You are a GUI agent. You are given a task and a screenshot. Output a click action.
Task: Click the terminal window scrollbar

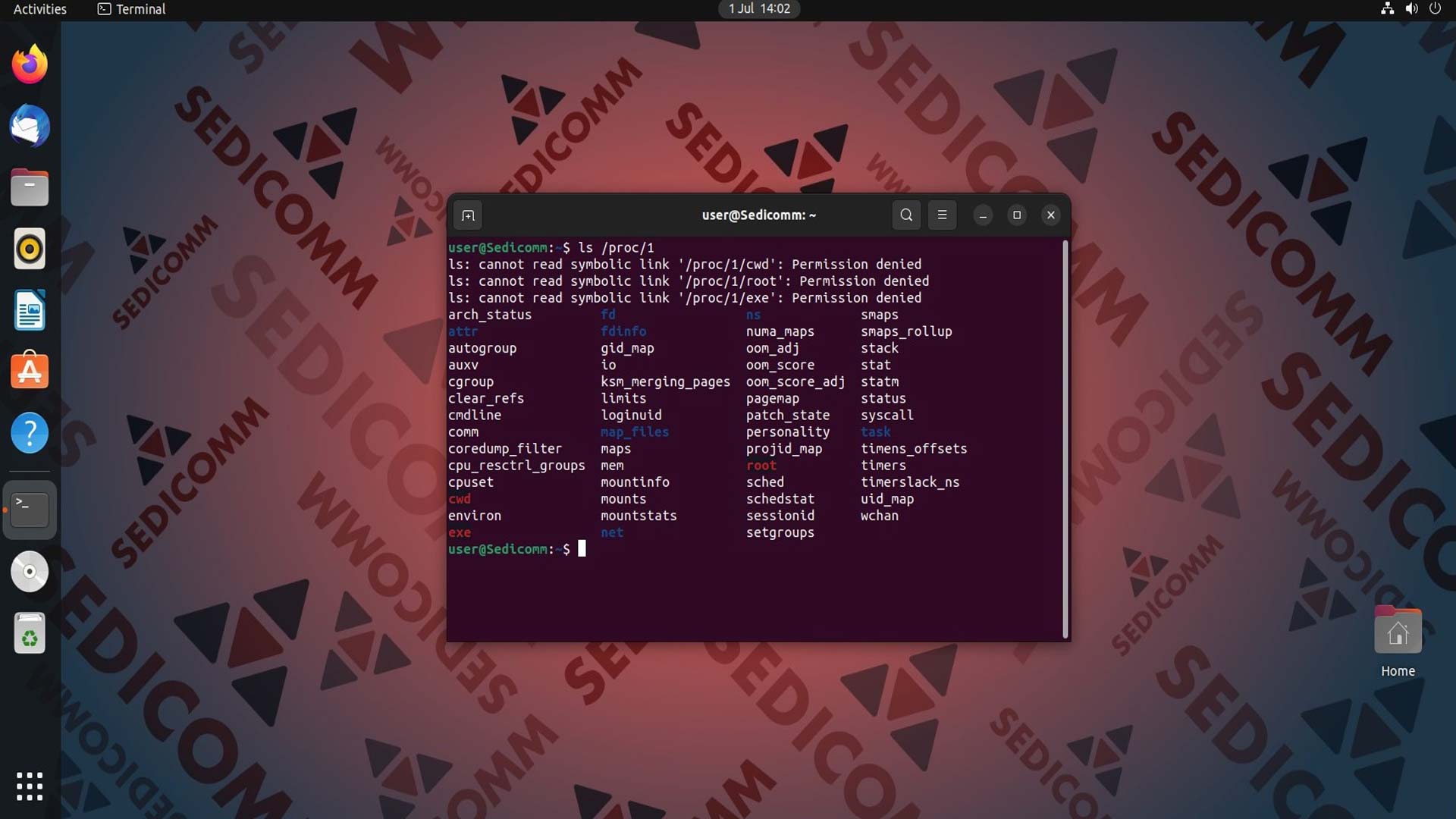coord(1065,439)
